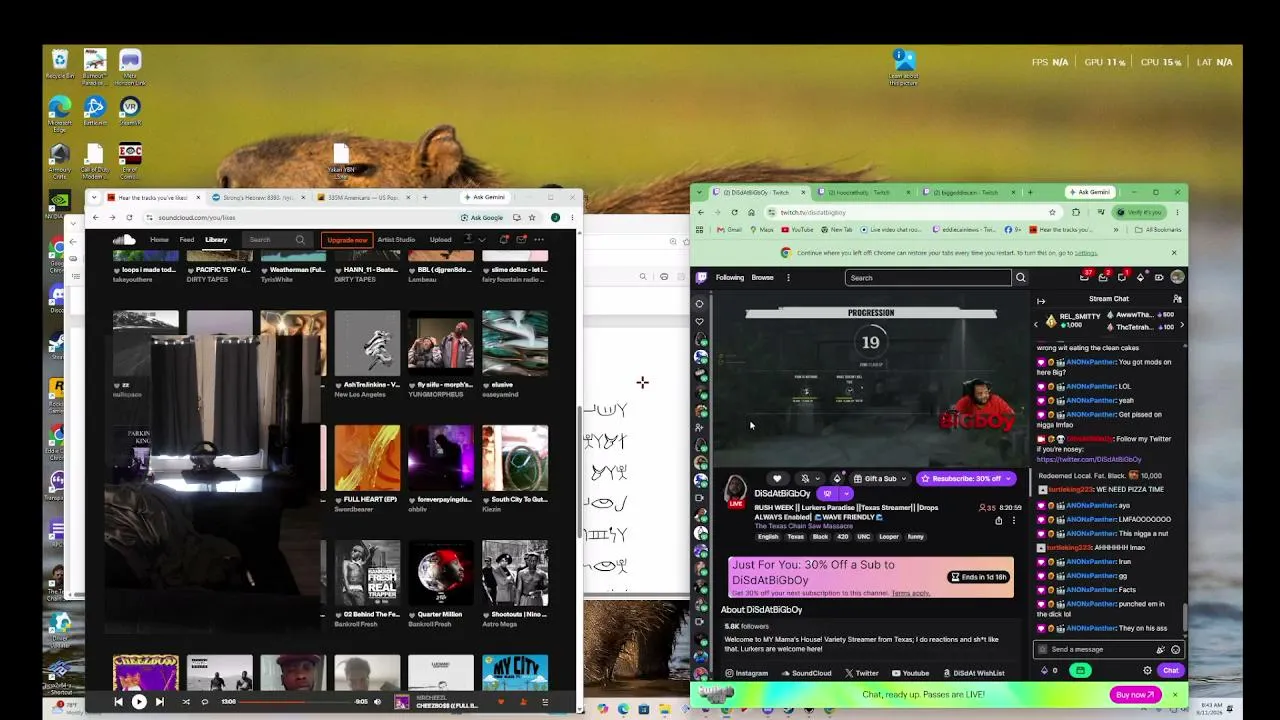Open Twitch chat settings gear
Viewport: 1280px width, 720px height.
[1148, 671]
